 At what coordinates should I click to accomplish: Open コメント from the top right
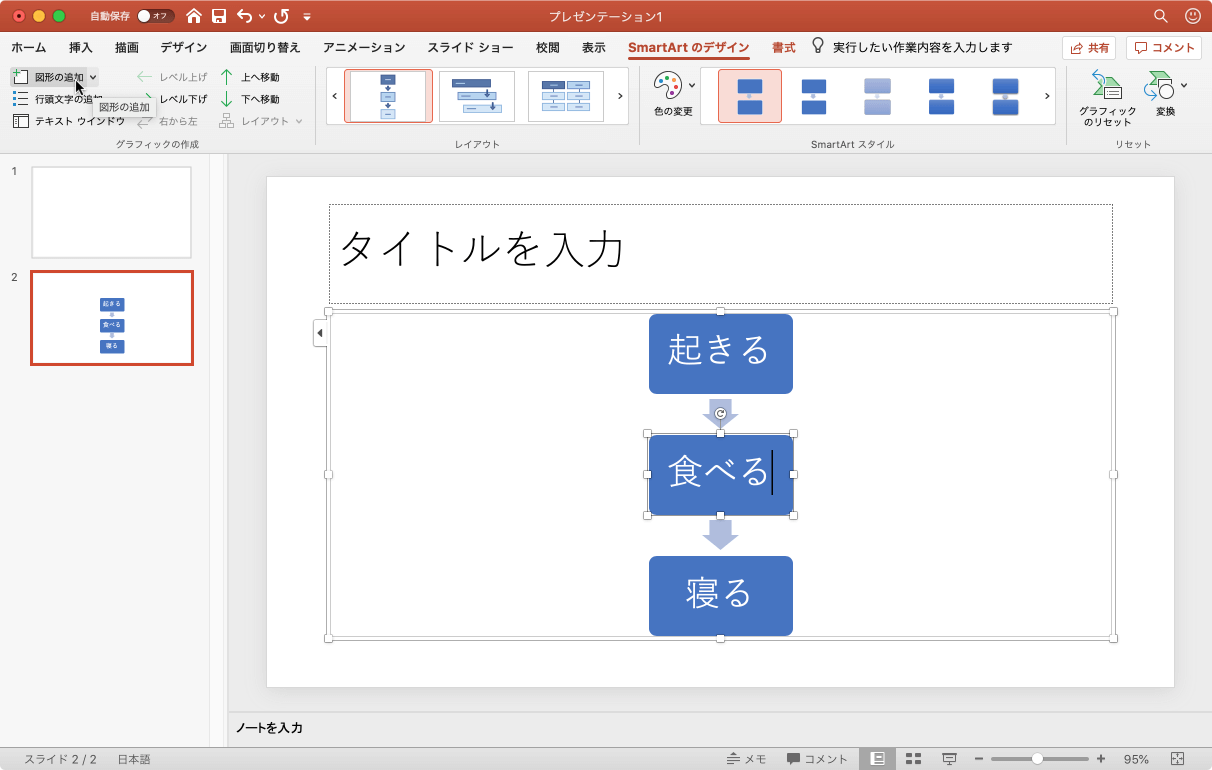coord(1166,46)
